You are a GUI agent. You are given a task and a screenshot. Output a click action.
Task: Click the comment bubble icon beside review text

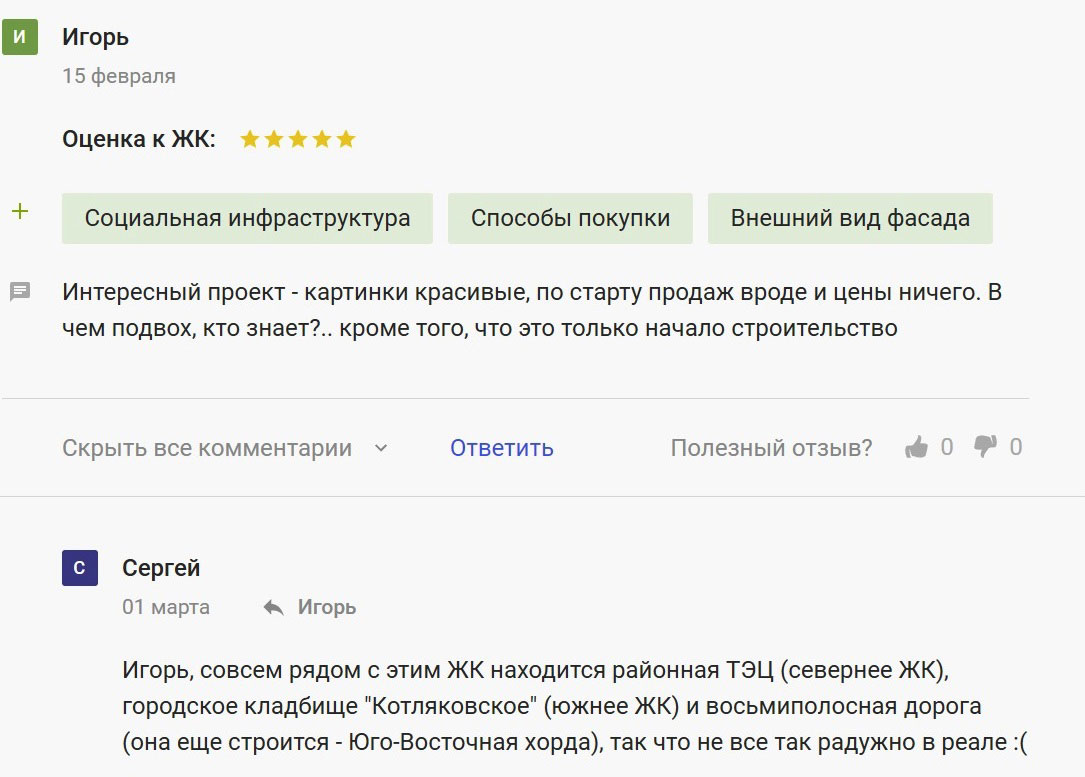[20, 291]
